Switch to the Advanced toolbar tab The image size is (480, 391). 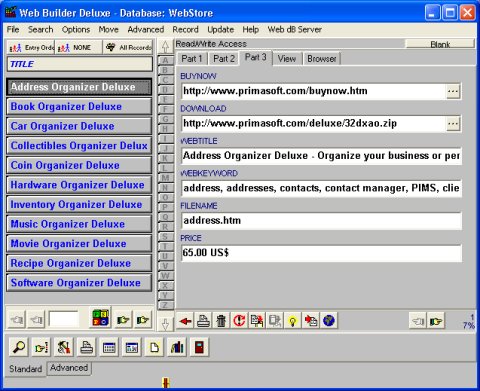[69, 368]
